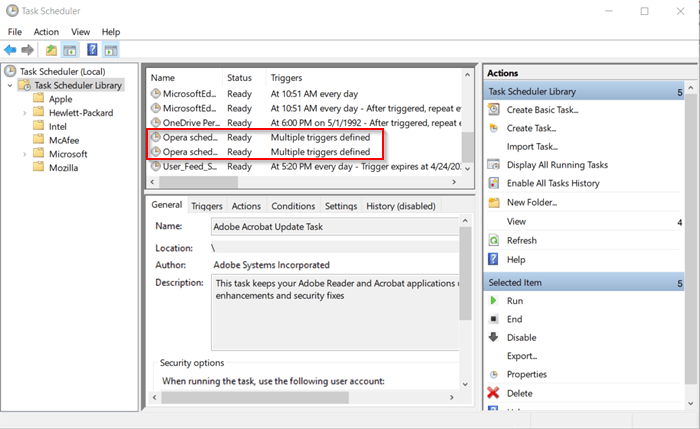
Task: Open the View menu in the menu bar
Action: (x=80, y=32)
